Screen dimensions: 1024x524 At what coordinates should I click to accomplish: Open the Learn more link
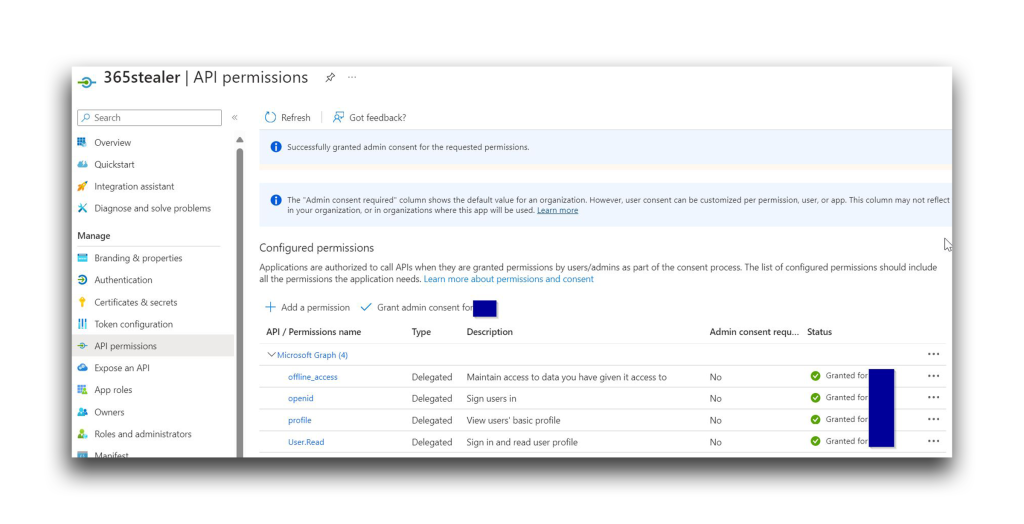click(557, 210)
